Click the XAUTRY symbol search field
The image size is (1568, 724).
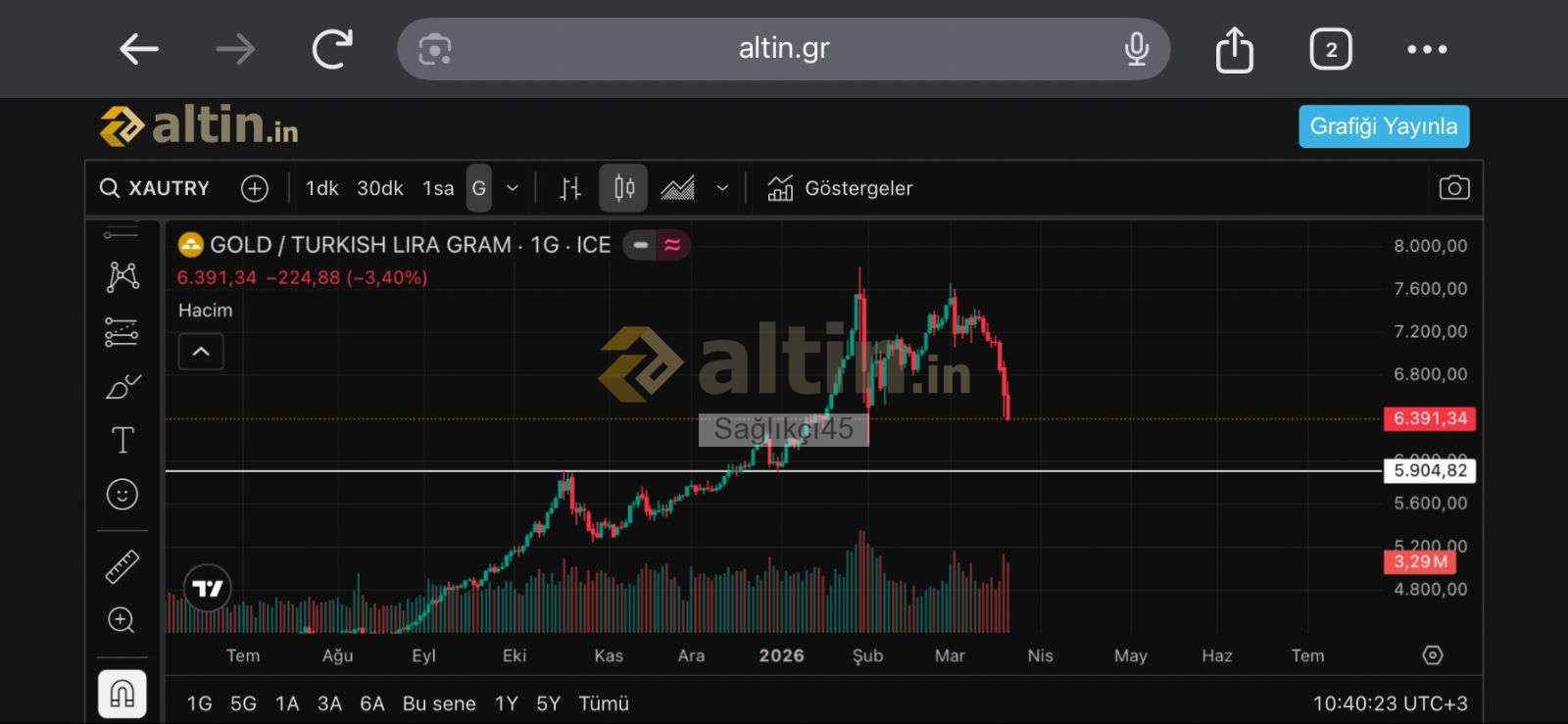157,188
